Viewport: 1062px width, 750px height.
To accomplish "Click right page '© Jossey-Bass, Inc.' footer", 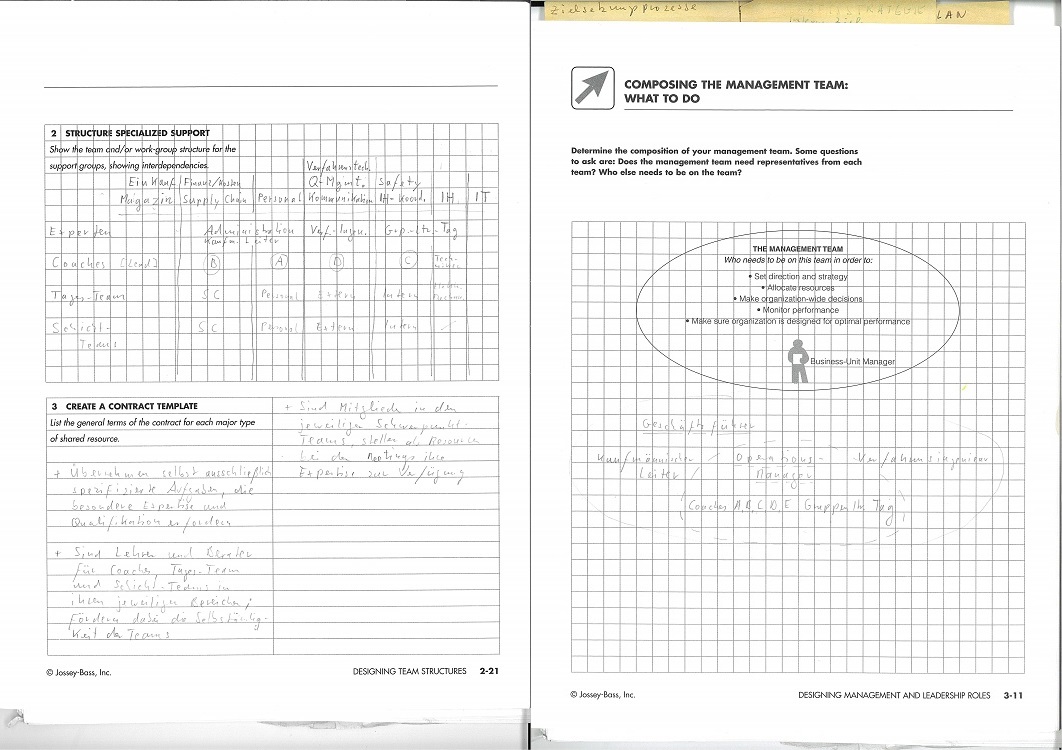I will 603,694.
